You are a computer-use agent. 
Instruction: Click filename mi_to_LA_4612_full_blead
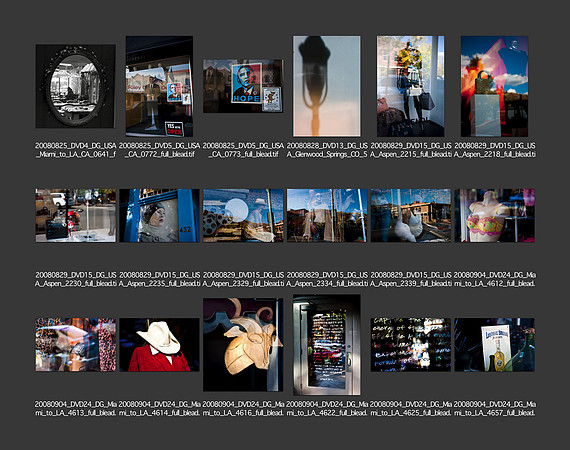(x=494, y=279)
